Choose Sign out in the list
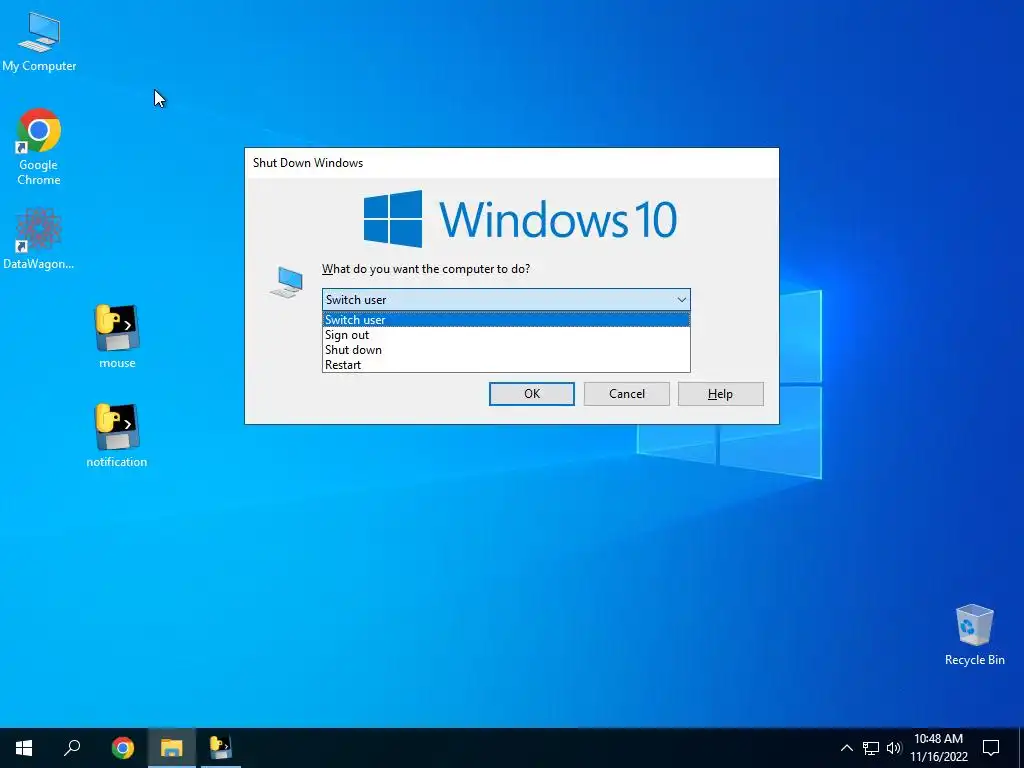The width and height of the screenshot is (1024, 768). [506, 335]
